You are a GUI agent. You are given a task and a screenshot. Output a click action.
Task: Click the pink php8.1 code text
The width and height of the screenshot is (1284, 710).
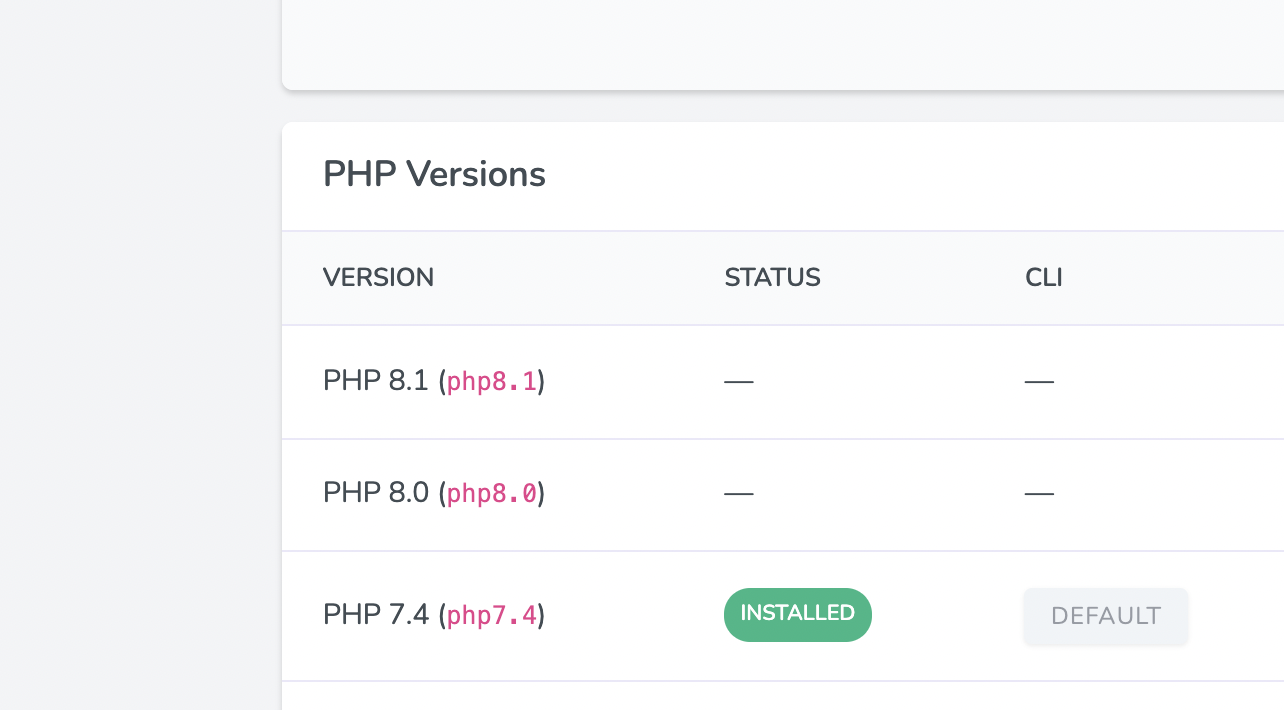[x=492, y=382]
